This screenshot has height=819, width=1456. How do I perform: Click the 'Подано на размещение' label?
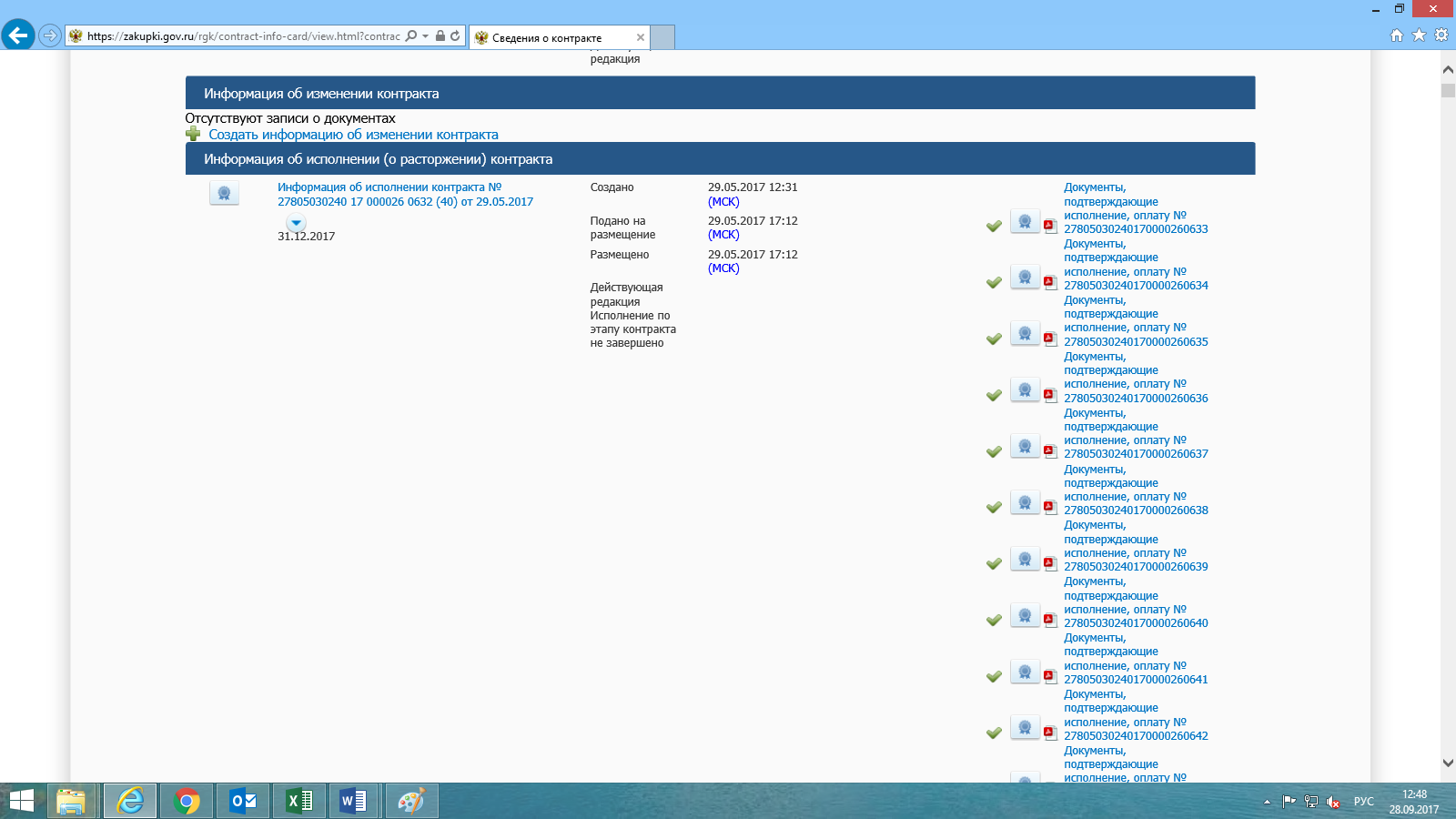click(x=622, y=227)
